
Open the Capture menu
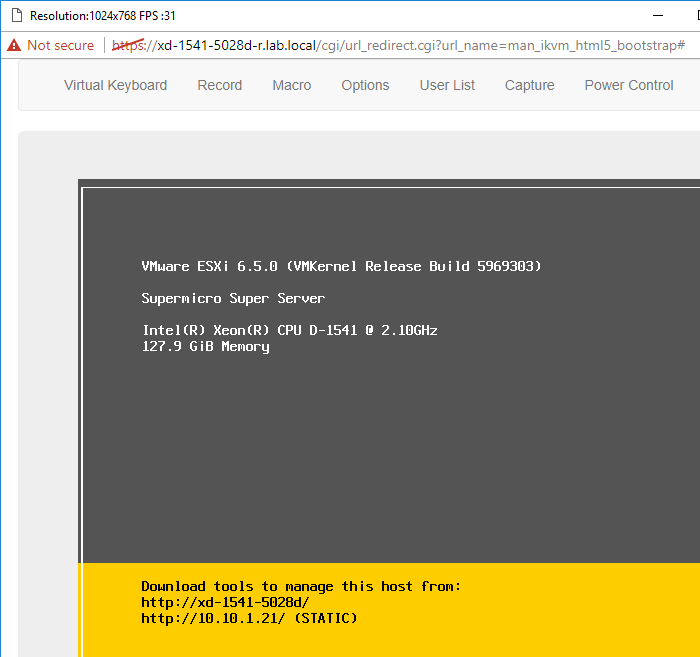(529, 85)
